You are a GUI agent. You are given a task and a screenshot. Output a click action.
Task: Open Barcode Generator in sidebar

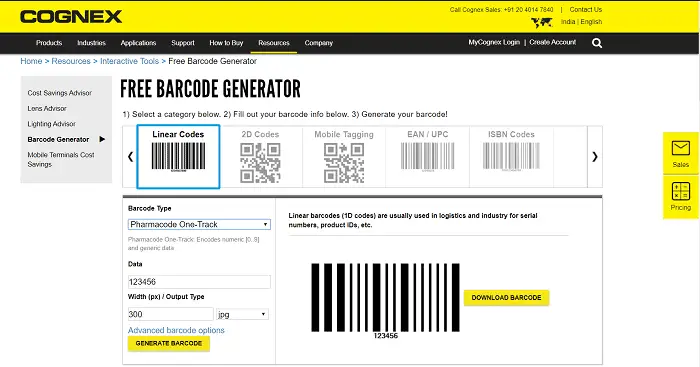58,139
